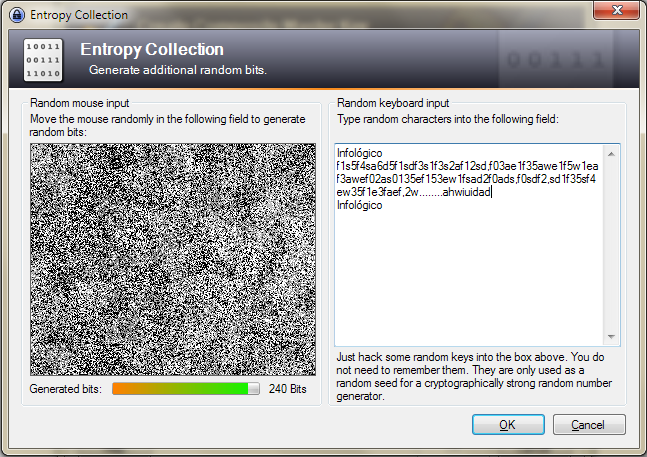
Task: Click the binary digits banner icon
Action: pyautogui.click(x=43, y=60)
